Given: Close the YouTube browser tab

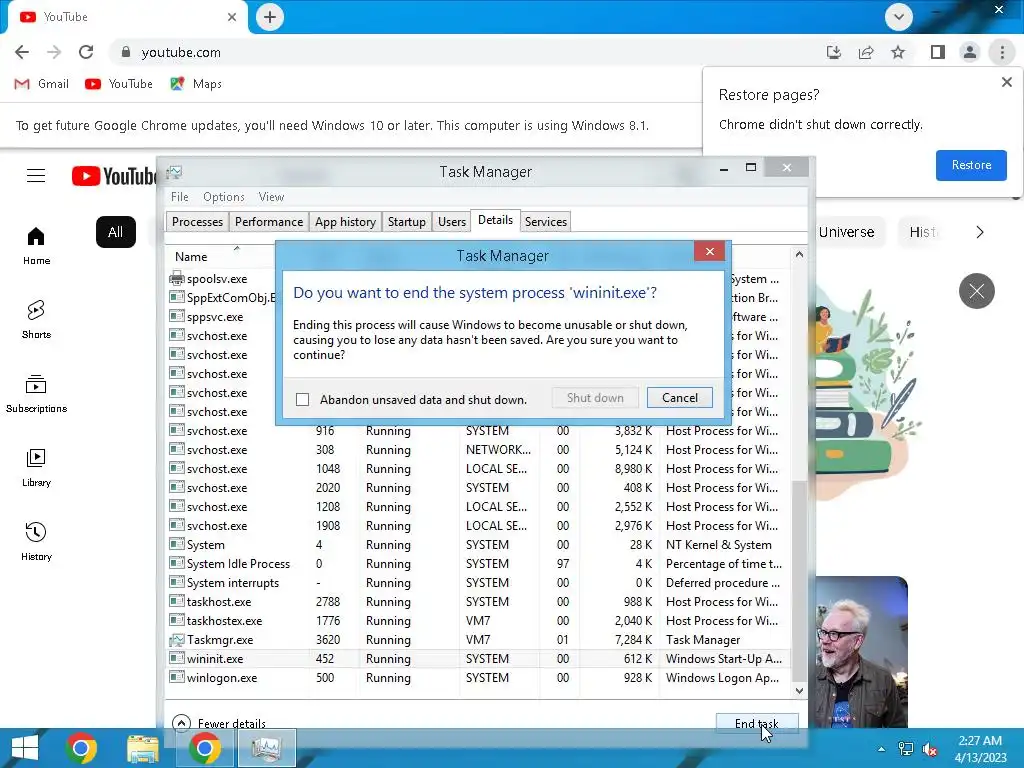Looking at the screenshot, I should pos(232,17).
